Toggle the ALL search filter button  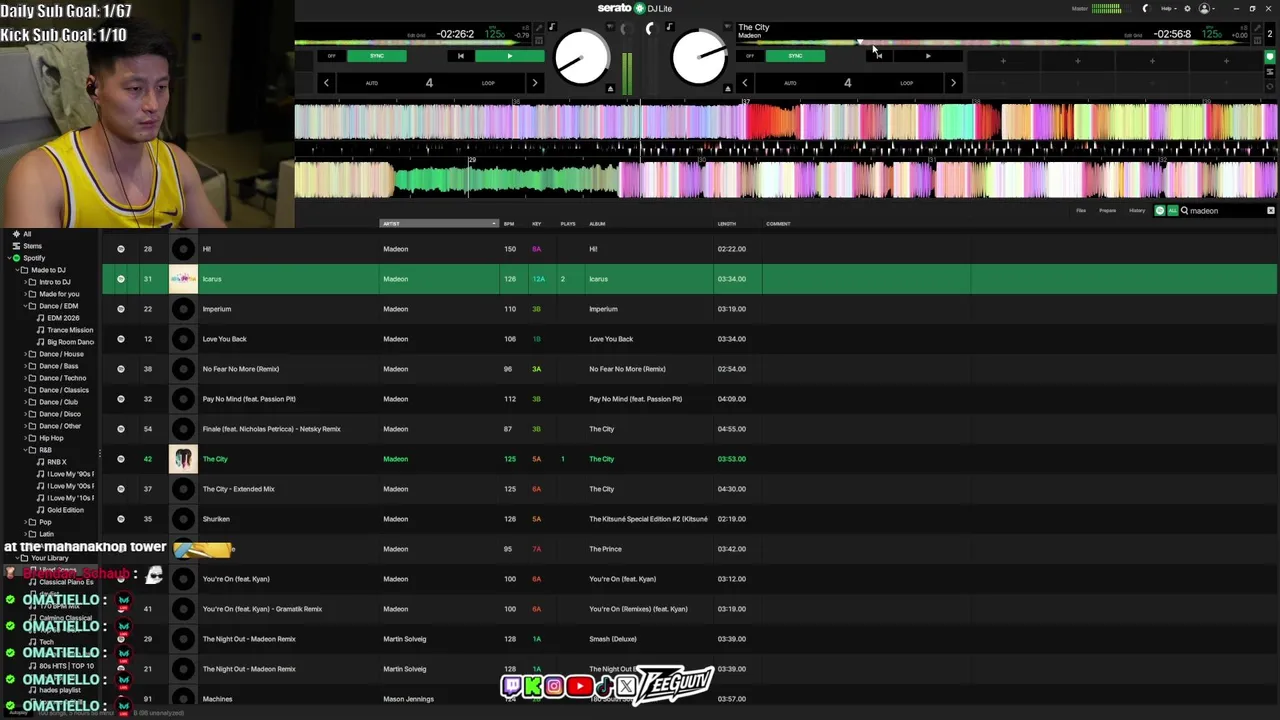[x=1172, y=211]
